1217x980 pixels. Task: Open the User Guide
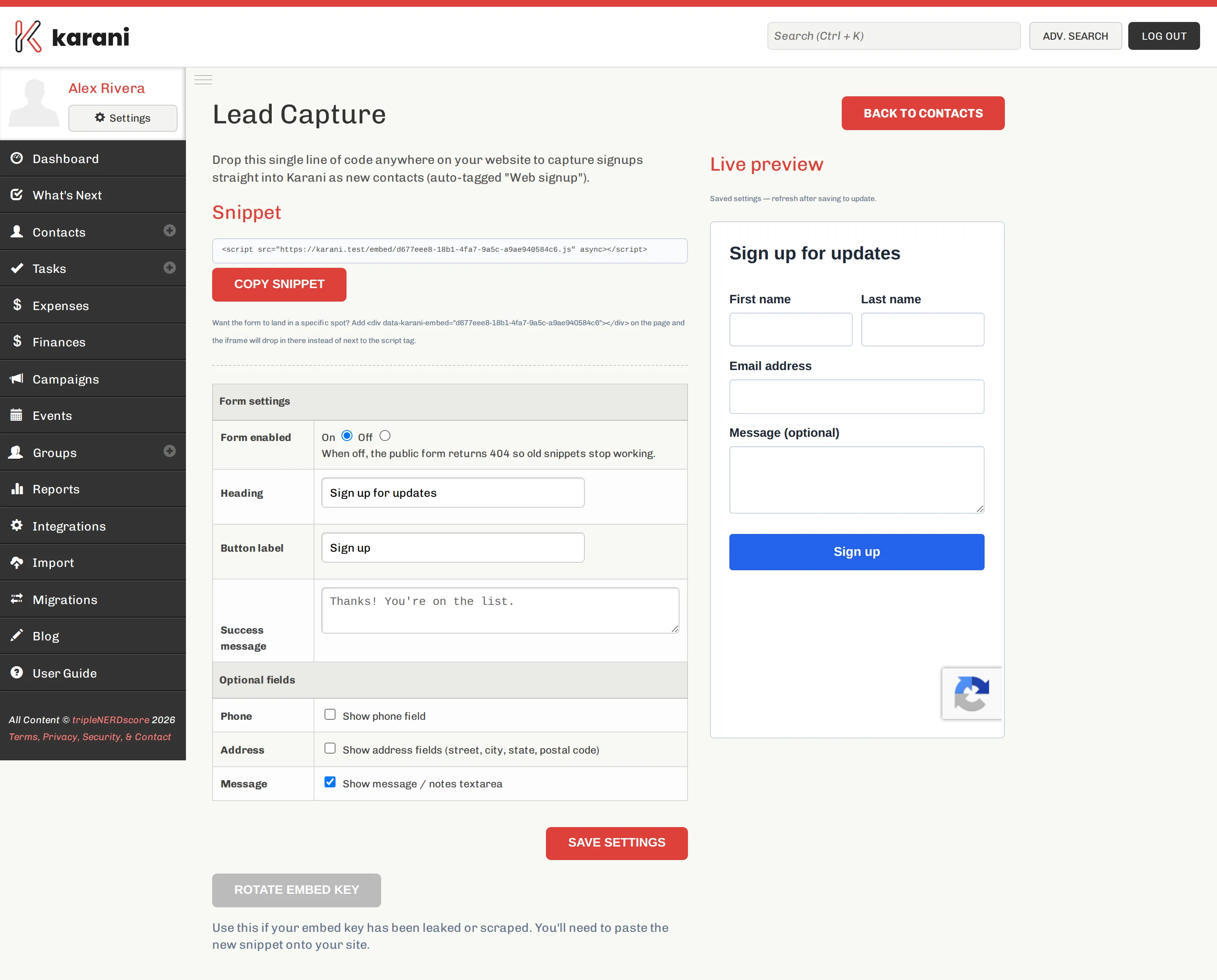point(93,673)
